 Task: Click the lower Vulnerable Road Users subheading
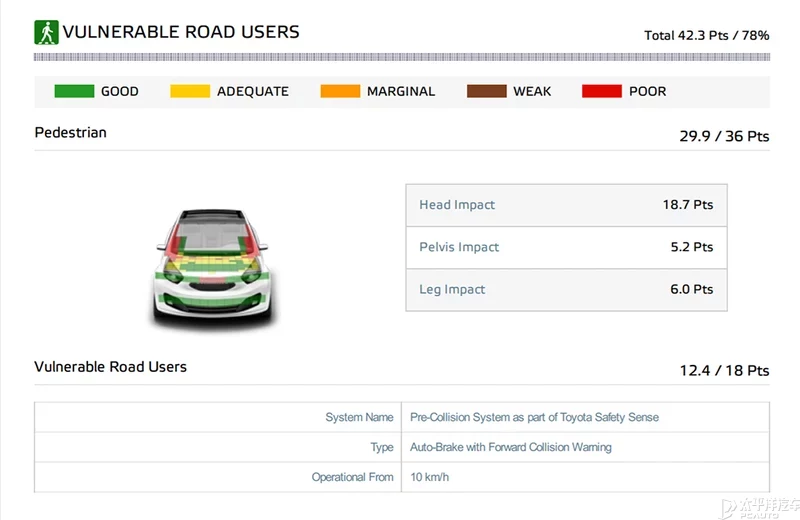coord(110,367)
